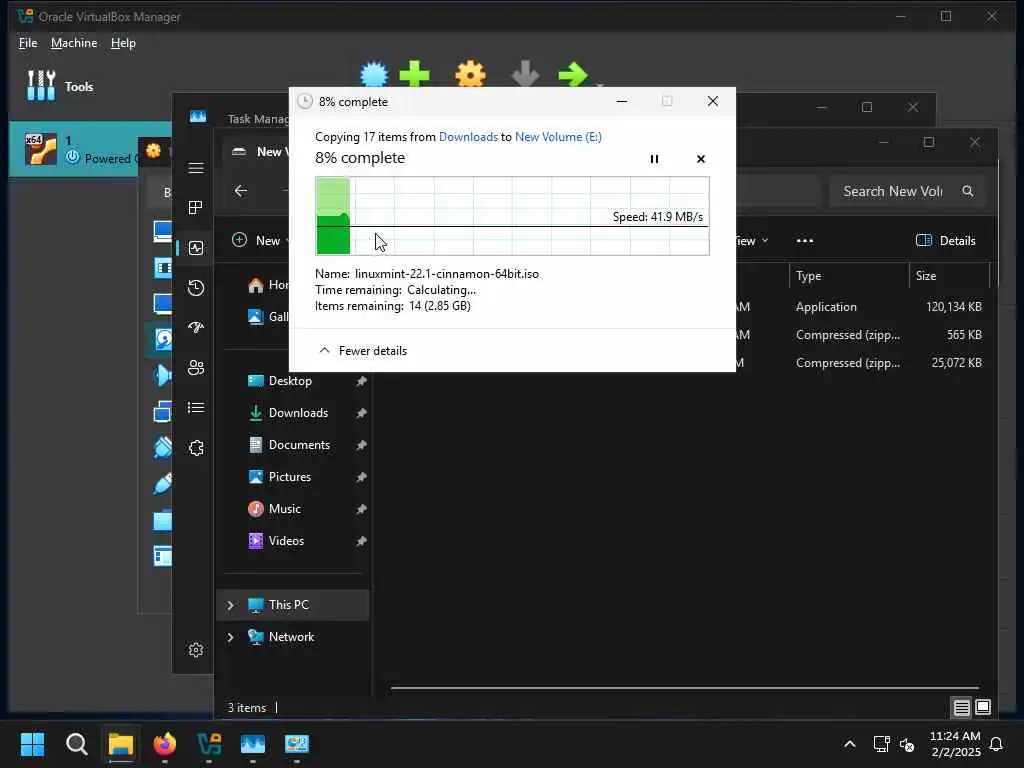Image resolution: width=1024 pixels, height=768 pixels.
Task: Show hidden system tray icons
Action: [x=850, y=744]
